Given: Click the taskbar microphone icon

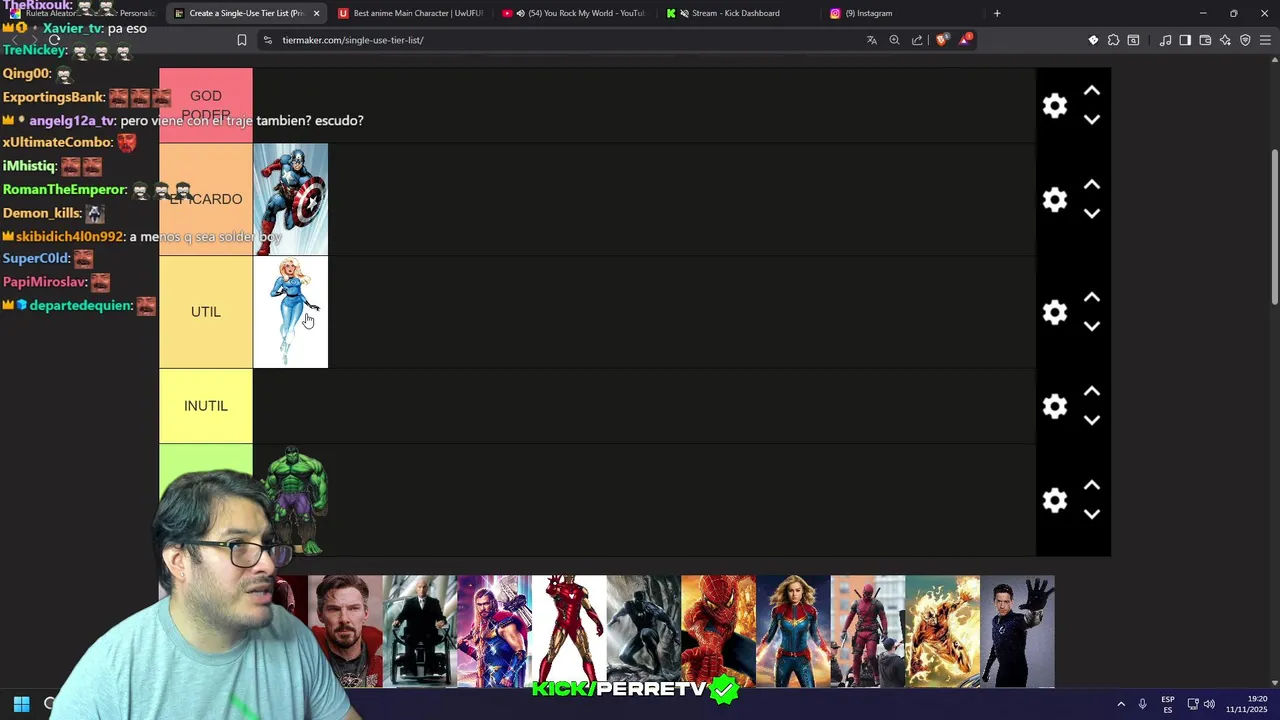Looking at the screenshot, I should click(x=1143, y=704).
